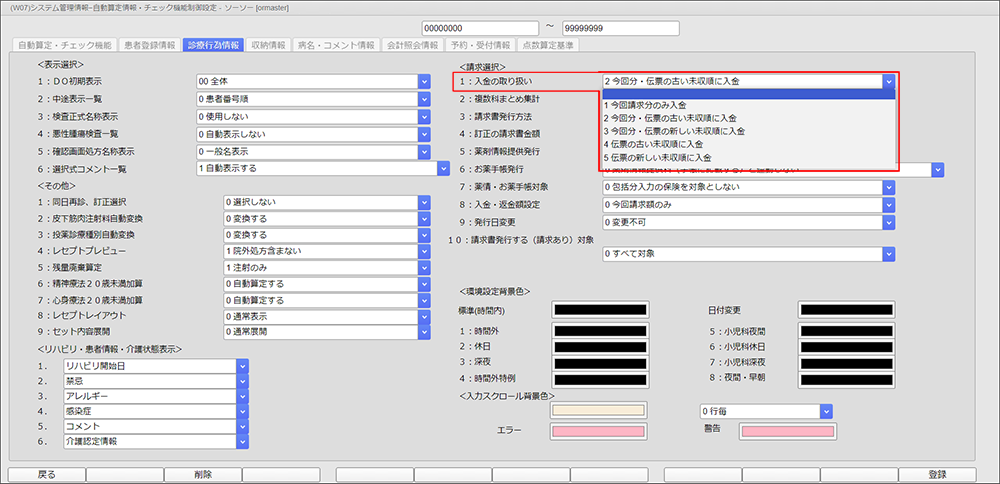
Task: Expand the 発行日変更 dropdown
Action: click(888, 221)
